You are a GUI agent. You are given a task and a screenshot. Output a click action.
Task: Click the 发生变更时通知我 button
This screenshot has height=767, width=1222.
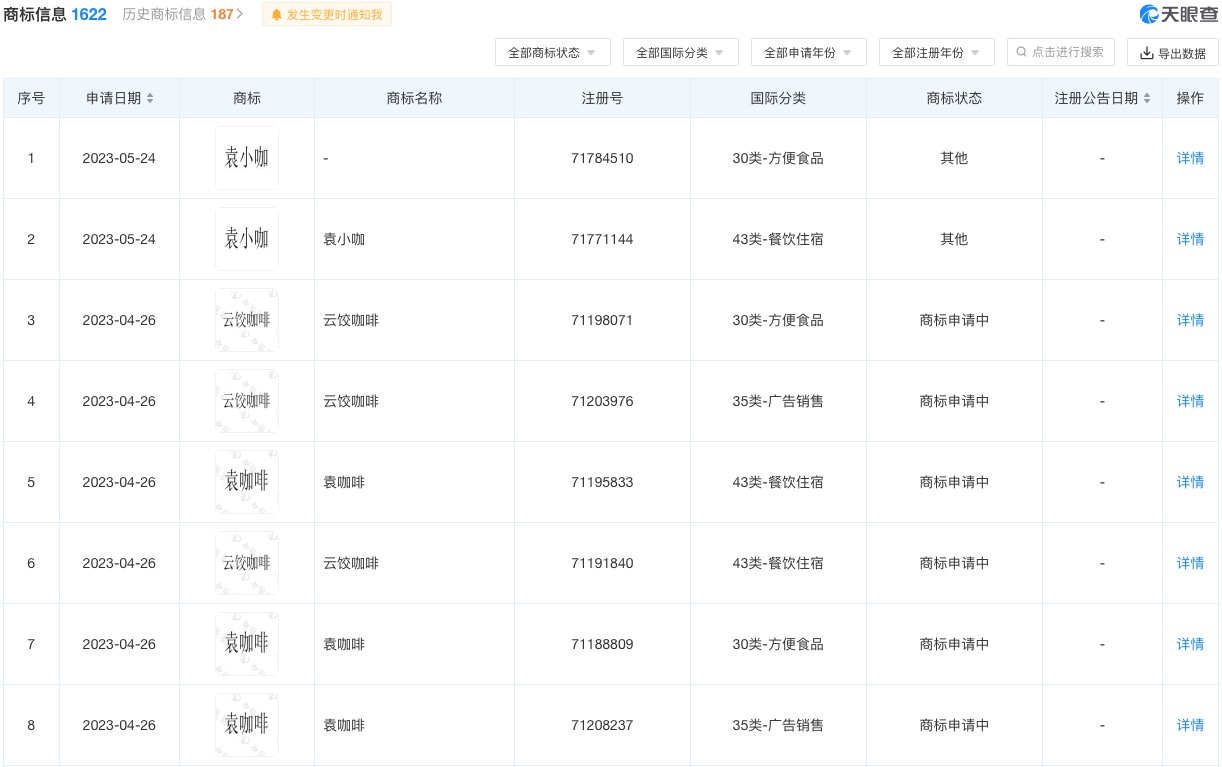tap(327, 15)
